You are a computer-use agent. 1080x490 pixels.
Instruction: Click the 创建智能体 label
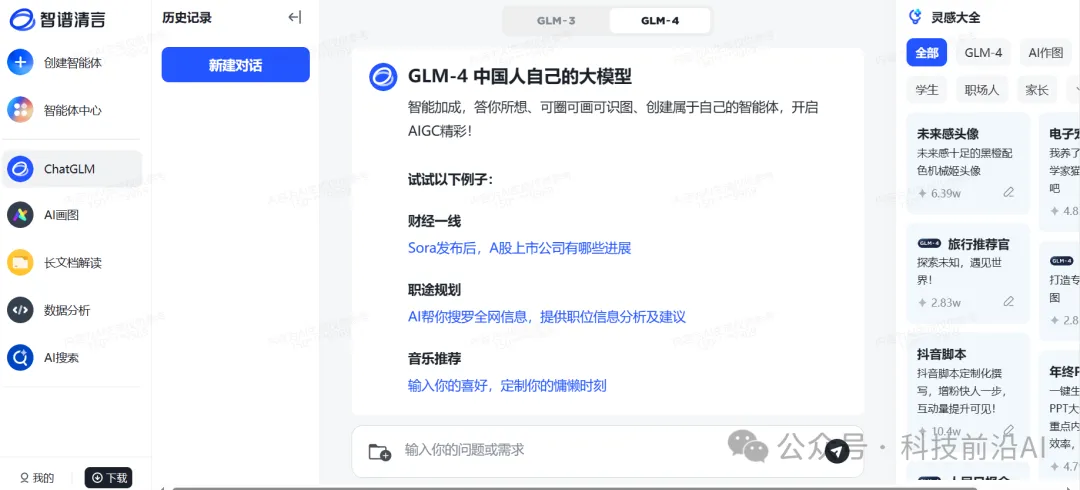click(x=73, y=63)
